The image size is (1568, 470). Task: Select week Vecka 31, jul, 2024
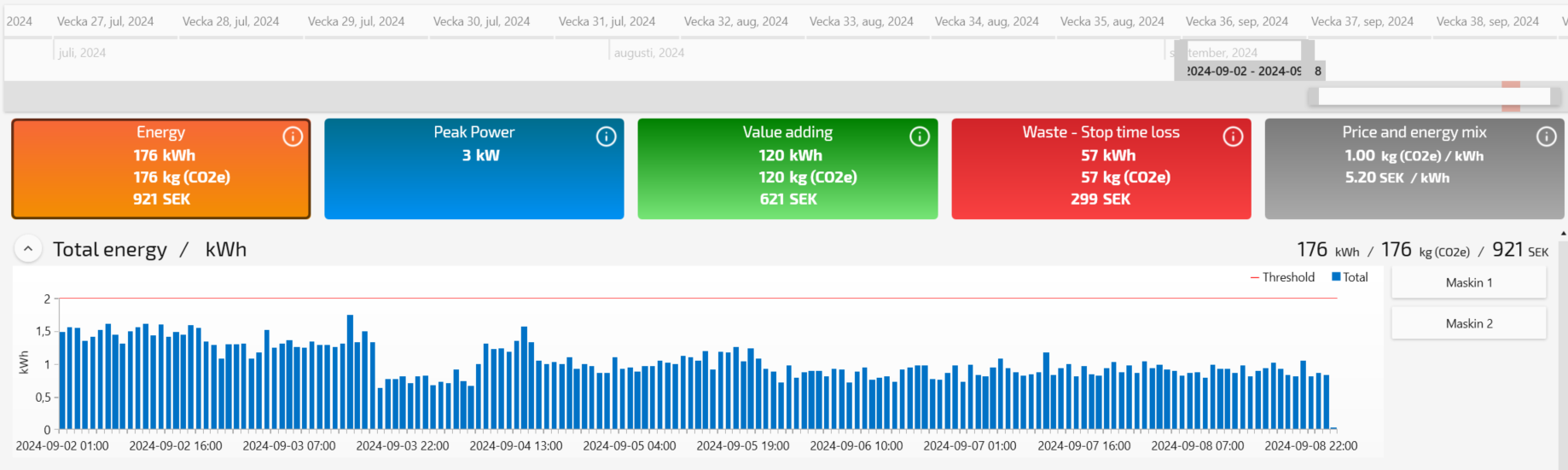(607, 21)
